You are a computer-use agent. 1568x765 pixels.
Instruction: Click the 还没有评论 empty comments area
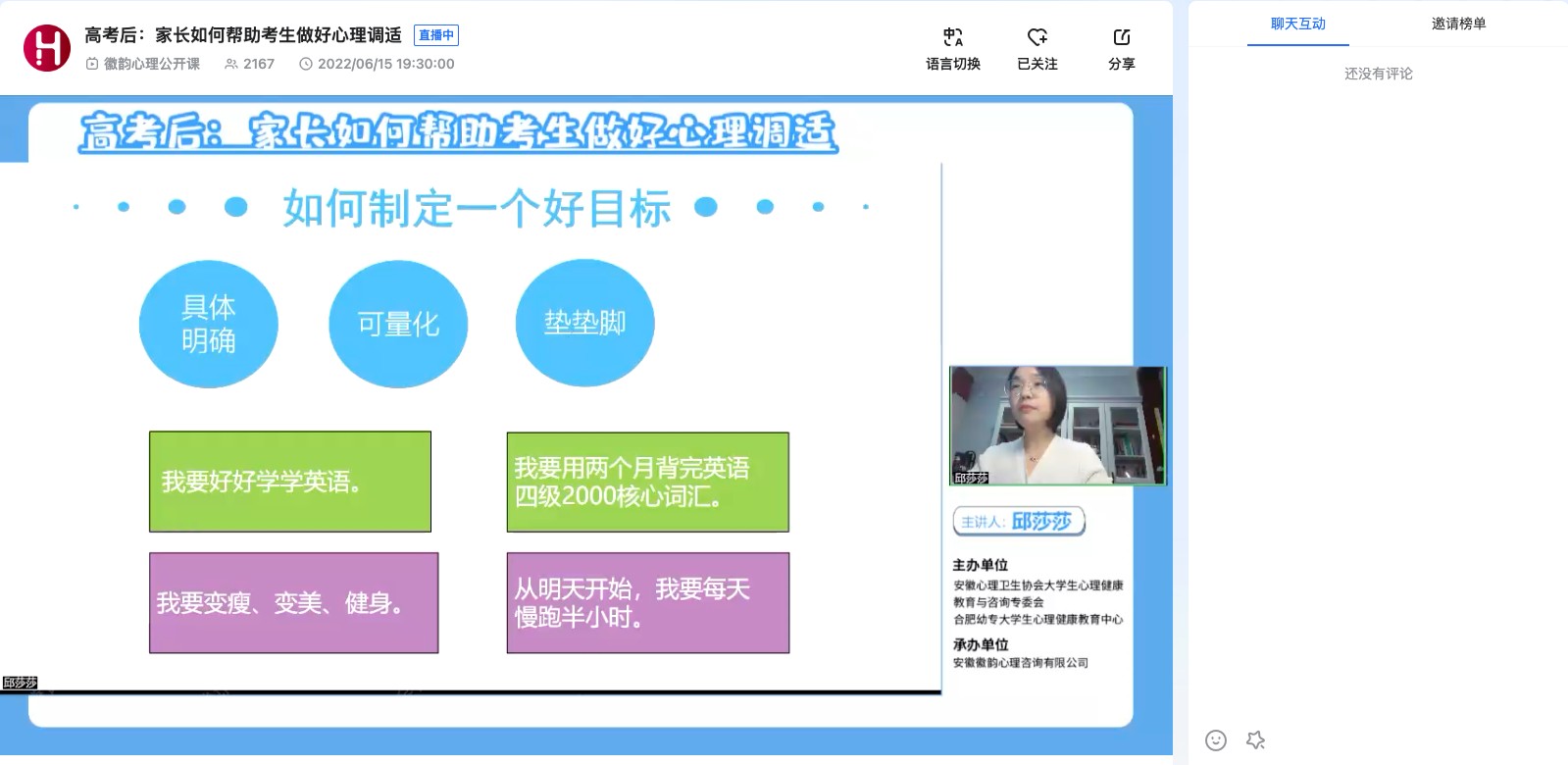pyautogui.click(x=1378, y=74)
